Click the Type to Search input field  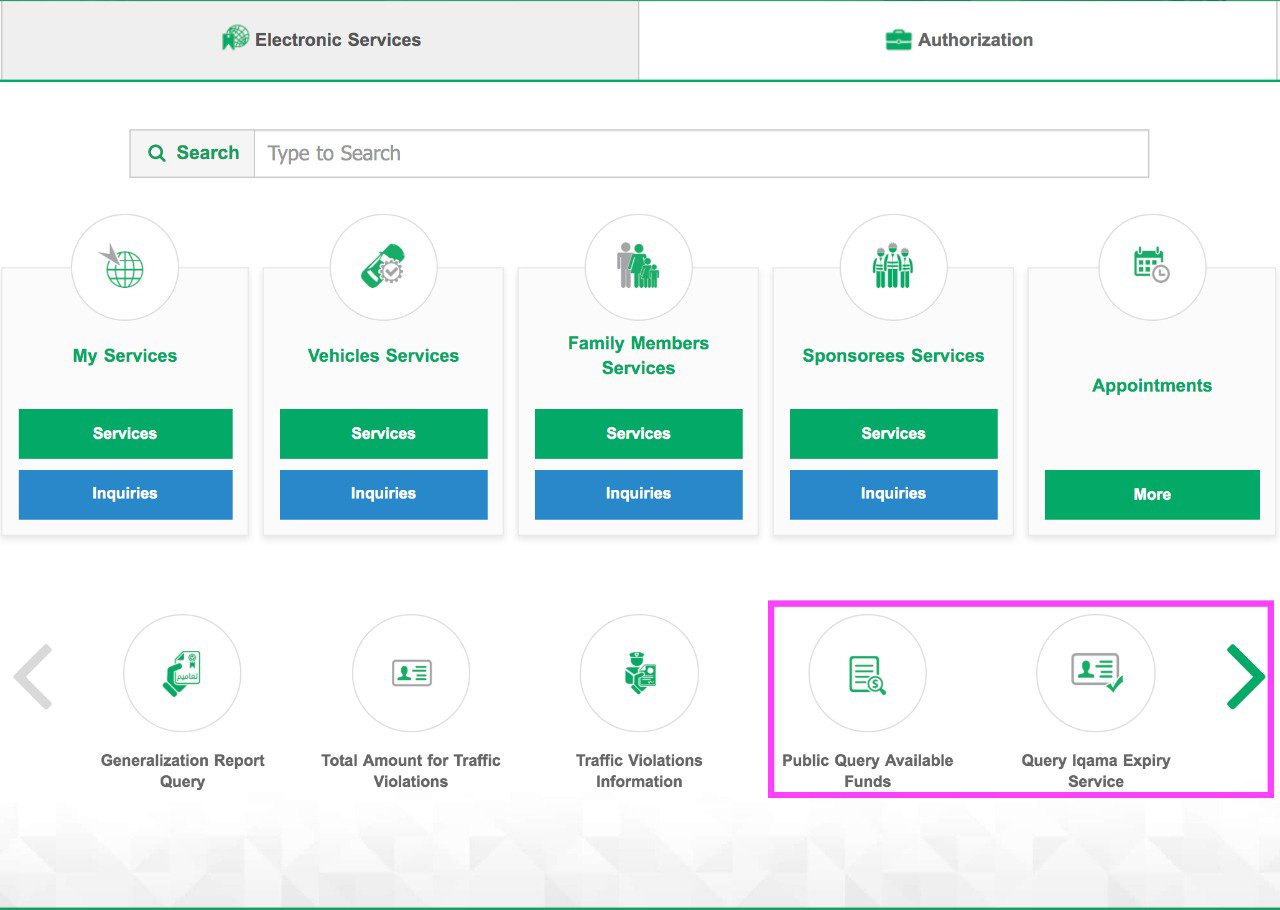click(700, 153)
